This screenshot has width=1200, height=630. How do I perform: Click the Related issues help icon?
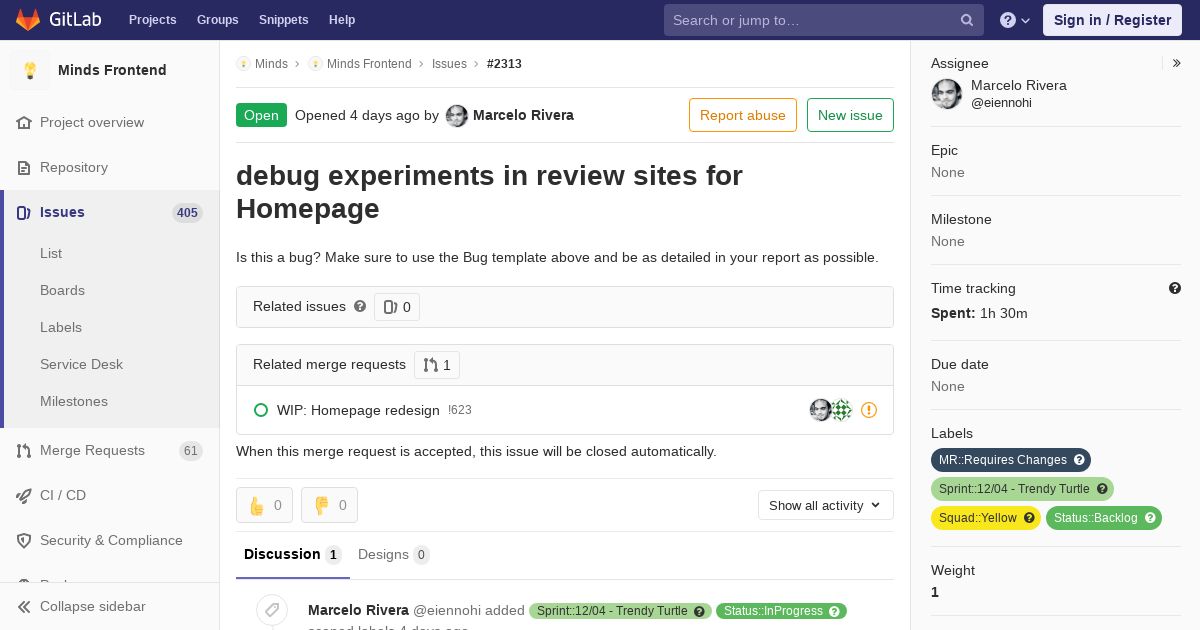[360, 306]
